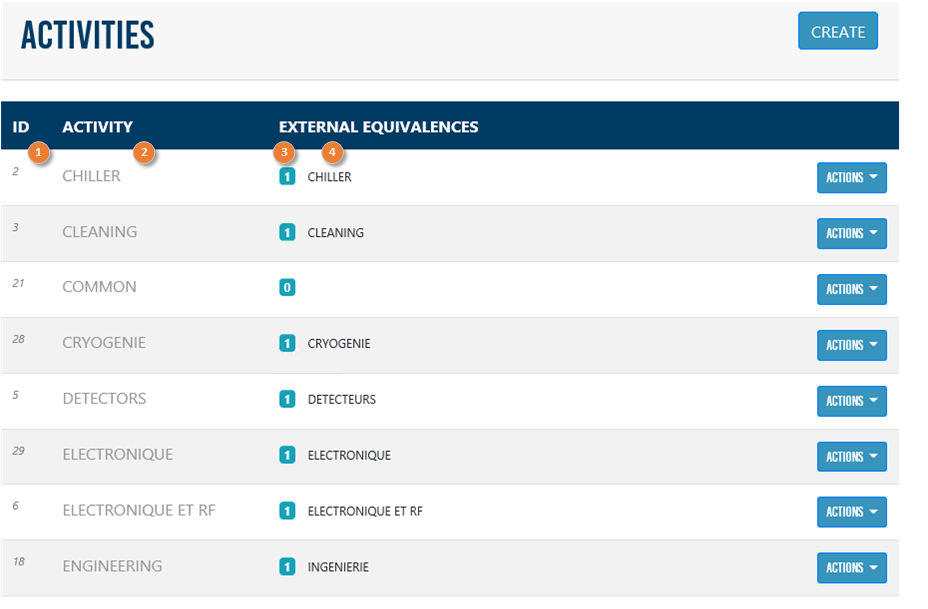928x609 pixels.
Task: Open Actions dropdown in CRYOGENIE row
Action: [x=851, y=345]
